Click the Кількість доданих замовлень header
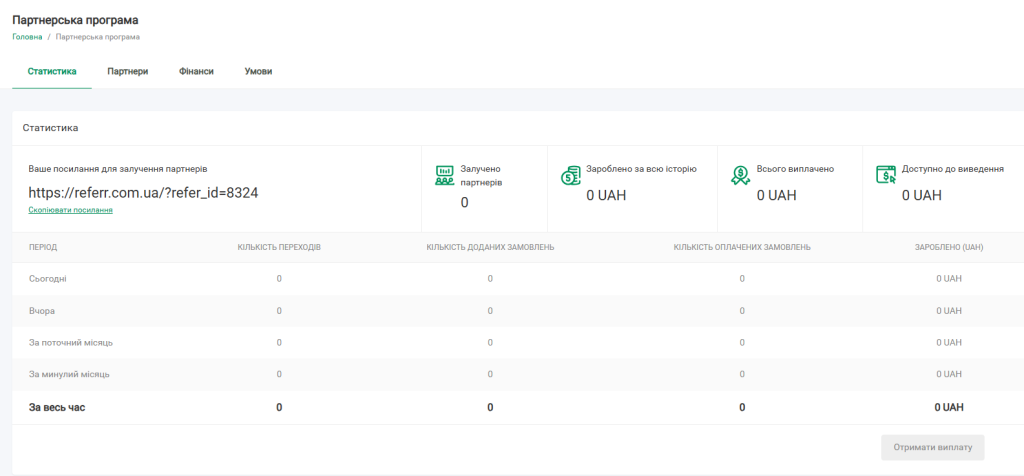The image size is (1024, 476). click(x=490, y=247)
